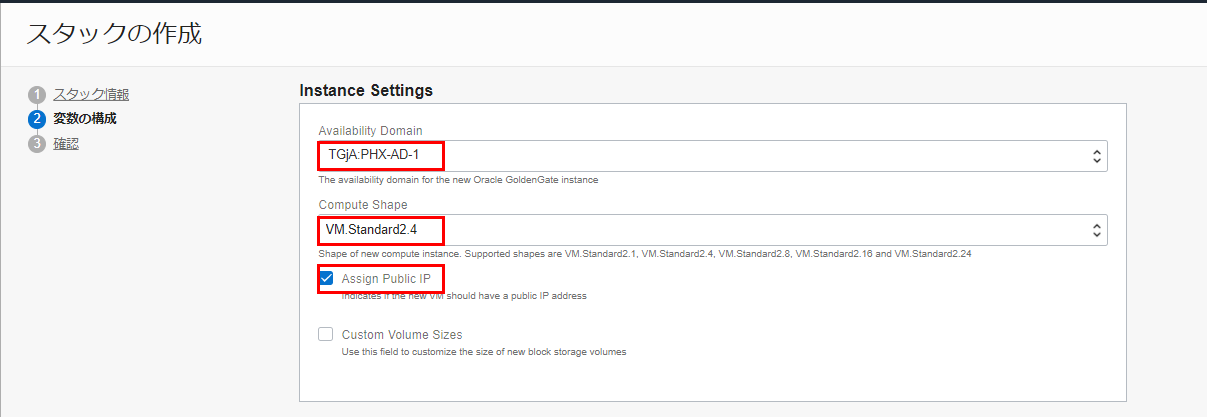Click the step 1 numbered circle icon
1207x417 pixels.
coord(37,95)
